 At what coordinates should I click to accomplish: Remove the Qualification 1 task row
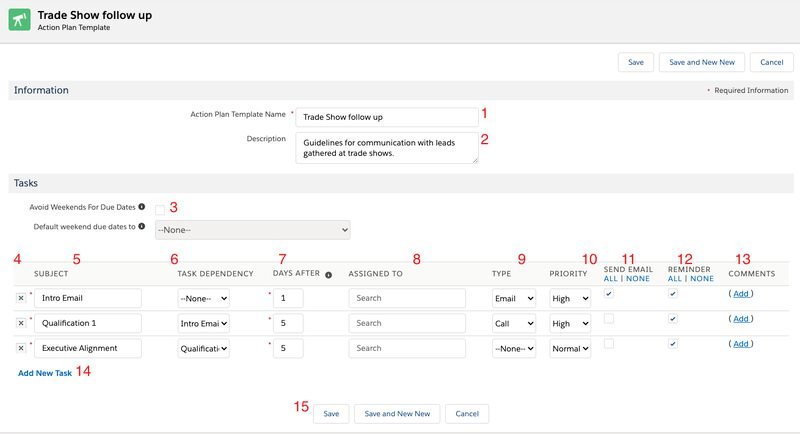(21, 323)
